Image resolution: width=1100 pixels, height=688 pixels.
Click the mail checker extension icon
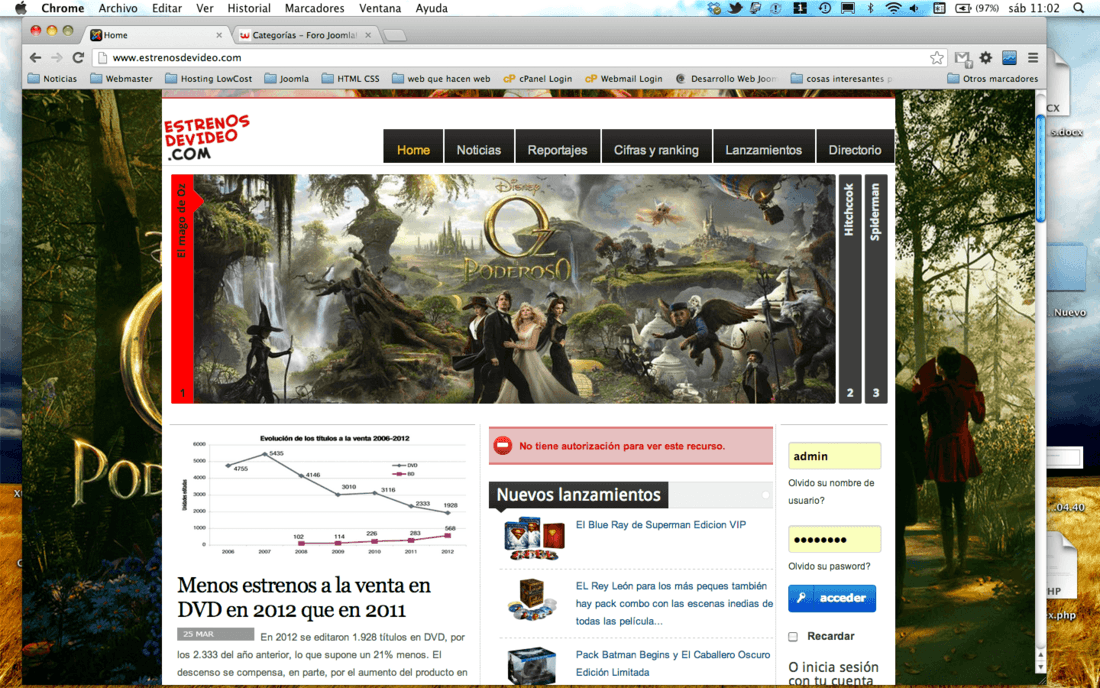962,58
